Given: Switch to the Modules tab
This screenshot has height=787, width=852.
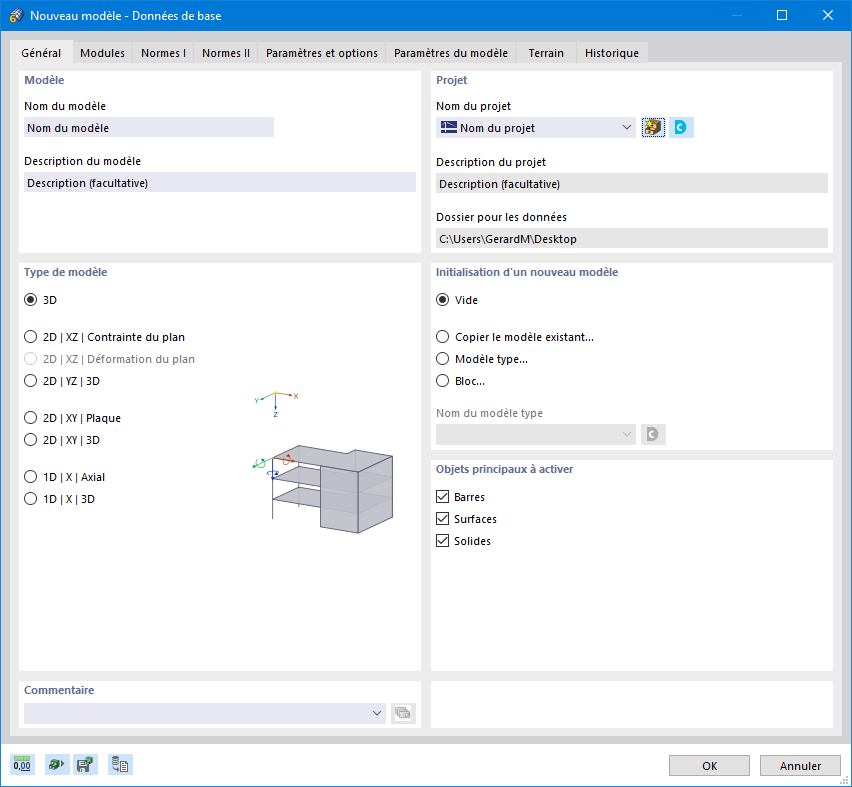Looking at the screenshot, I should click(103, 53).
